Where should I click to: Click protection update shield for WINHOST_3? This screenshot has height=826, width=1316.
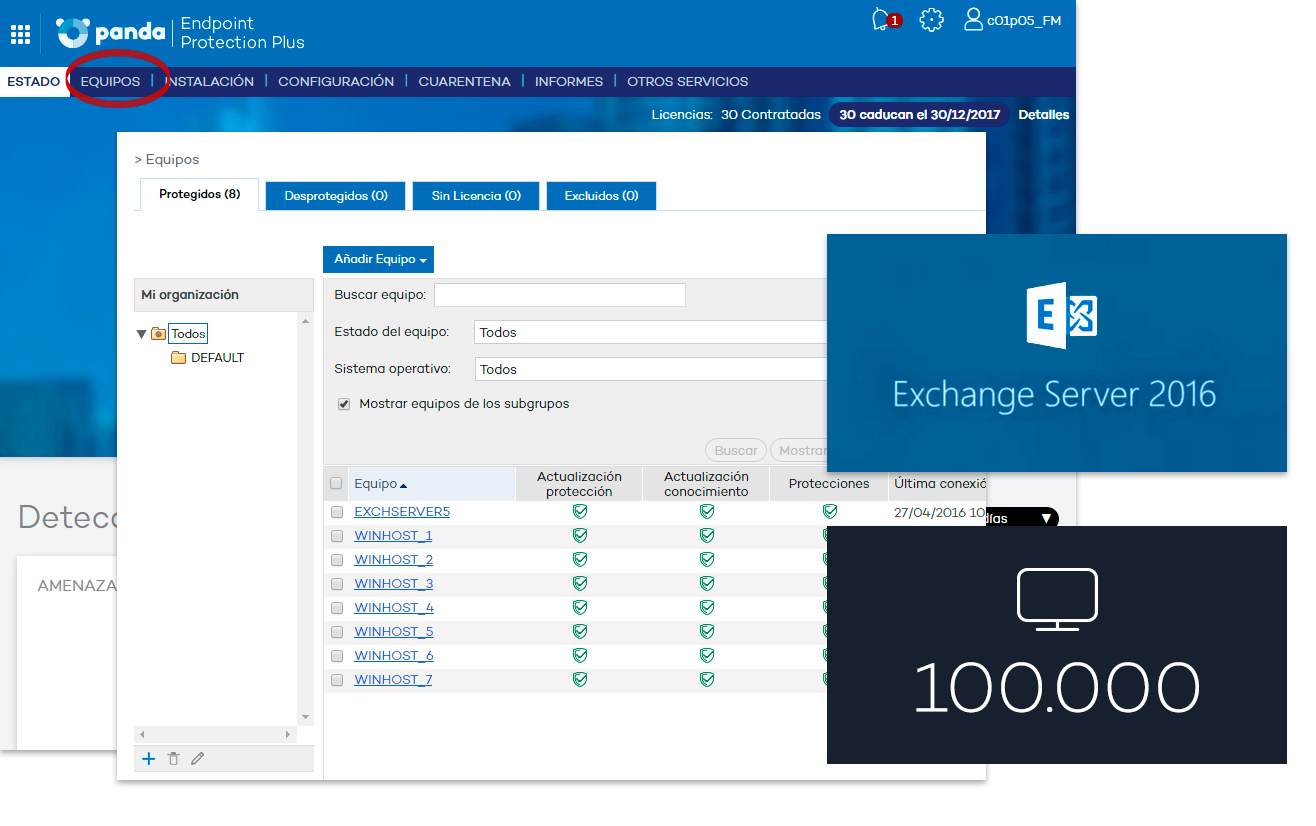tap(579, 583)
